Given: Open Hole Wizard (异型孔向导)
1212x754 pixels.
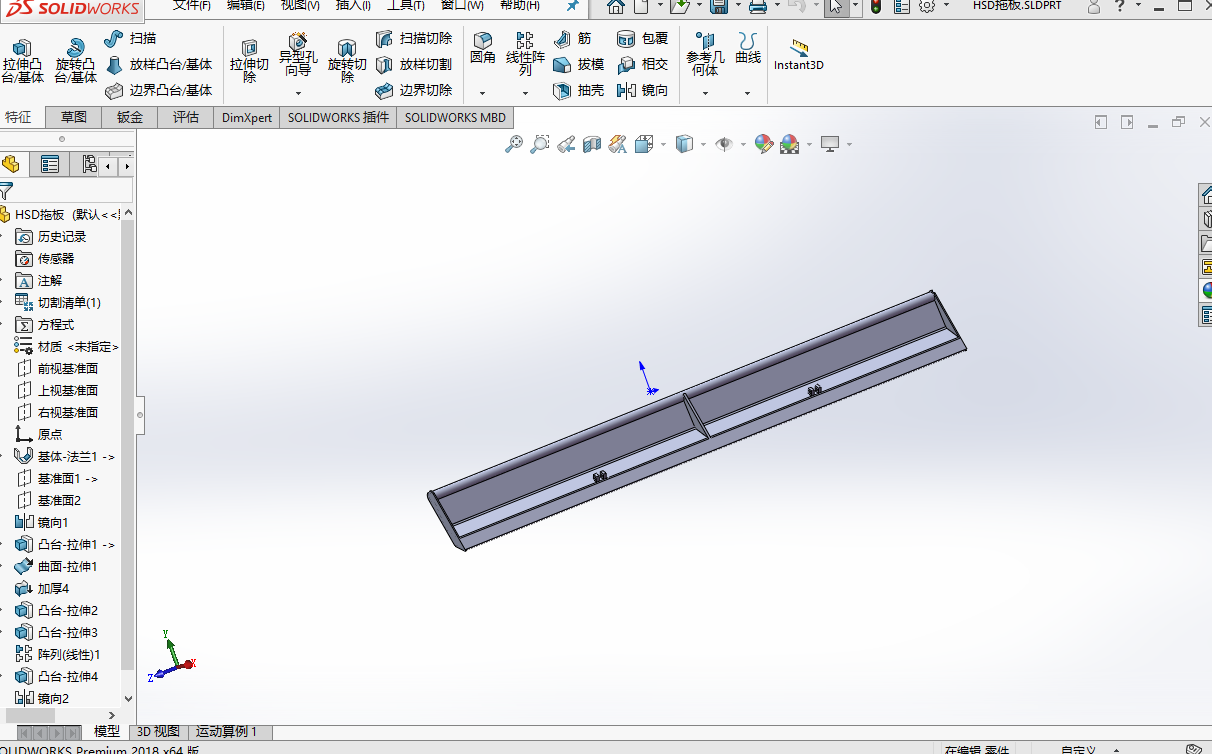Looking at the screenshot, I should pyautogui.click(x=298, y=56).
